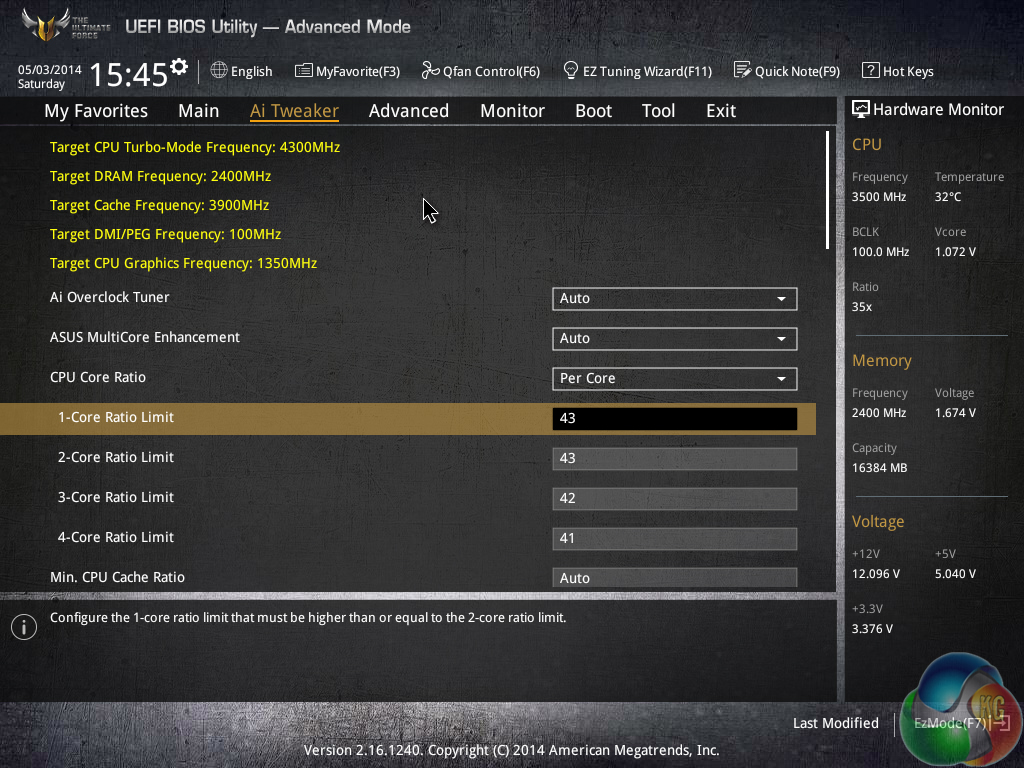Click memory capacity 16384 MB

point(880,468)
